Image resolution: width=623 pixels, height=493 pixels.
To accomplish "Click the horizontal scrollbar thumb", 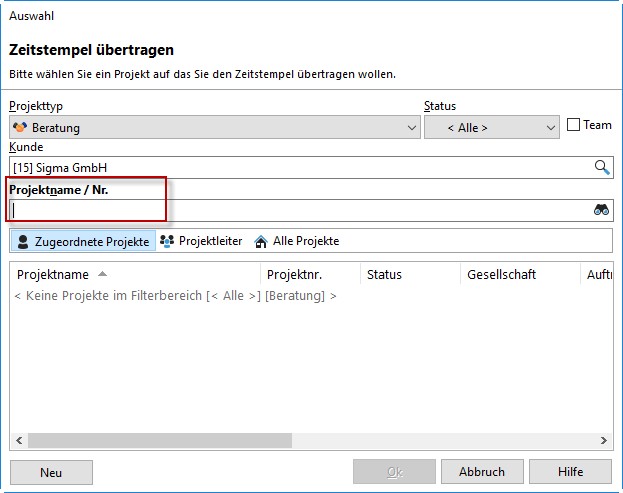I will coord(160,441).
